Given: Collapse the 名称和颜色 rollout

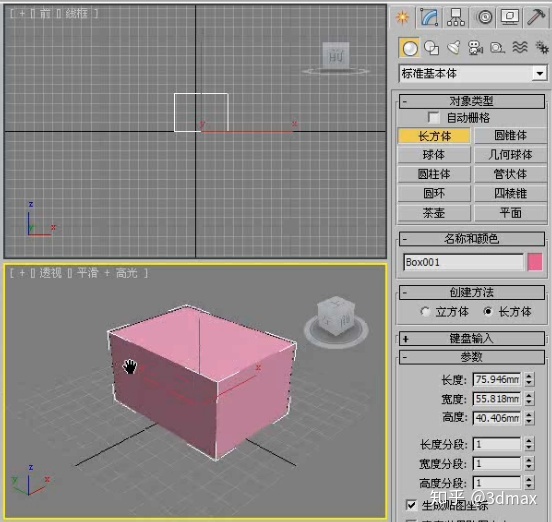Looking at the screenshot, I should pos(472,239).
